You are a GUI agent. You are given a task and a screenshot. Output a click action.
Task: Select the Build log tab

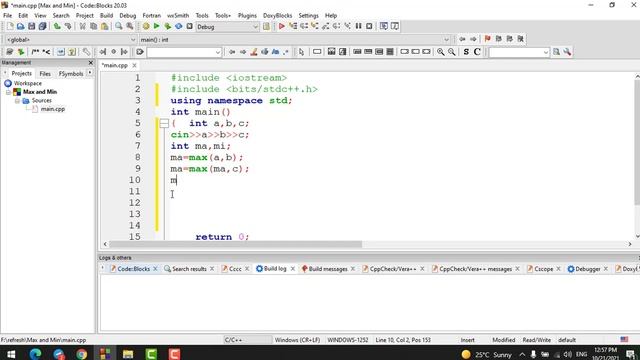pyautogui.click(x=275, y=269)
